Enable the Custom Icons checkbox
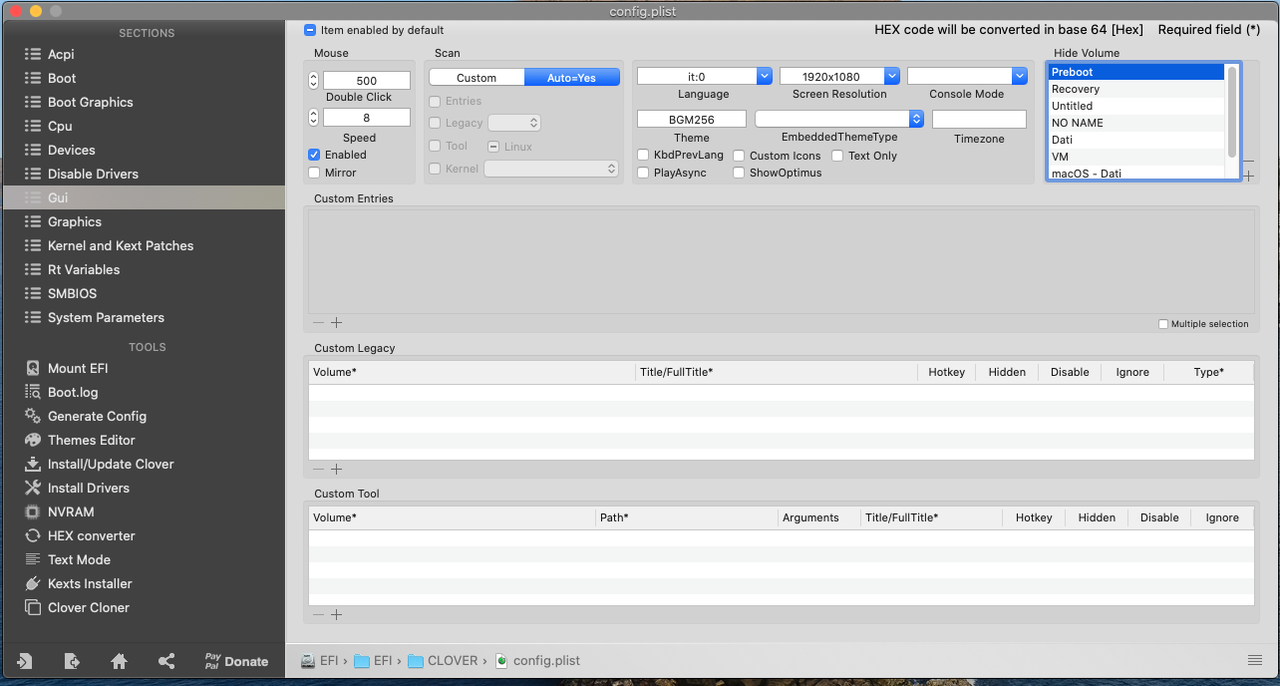Viewport: 1280px width, 686px height. point(739,156)
